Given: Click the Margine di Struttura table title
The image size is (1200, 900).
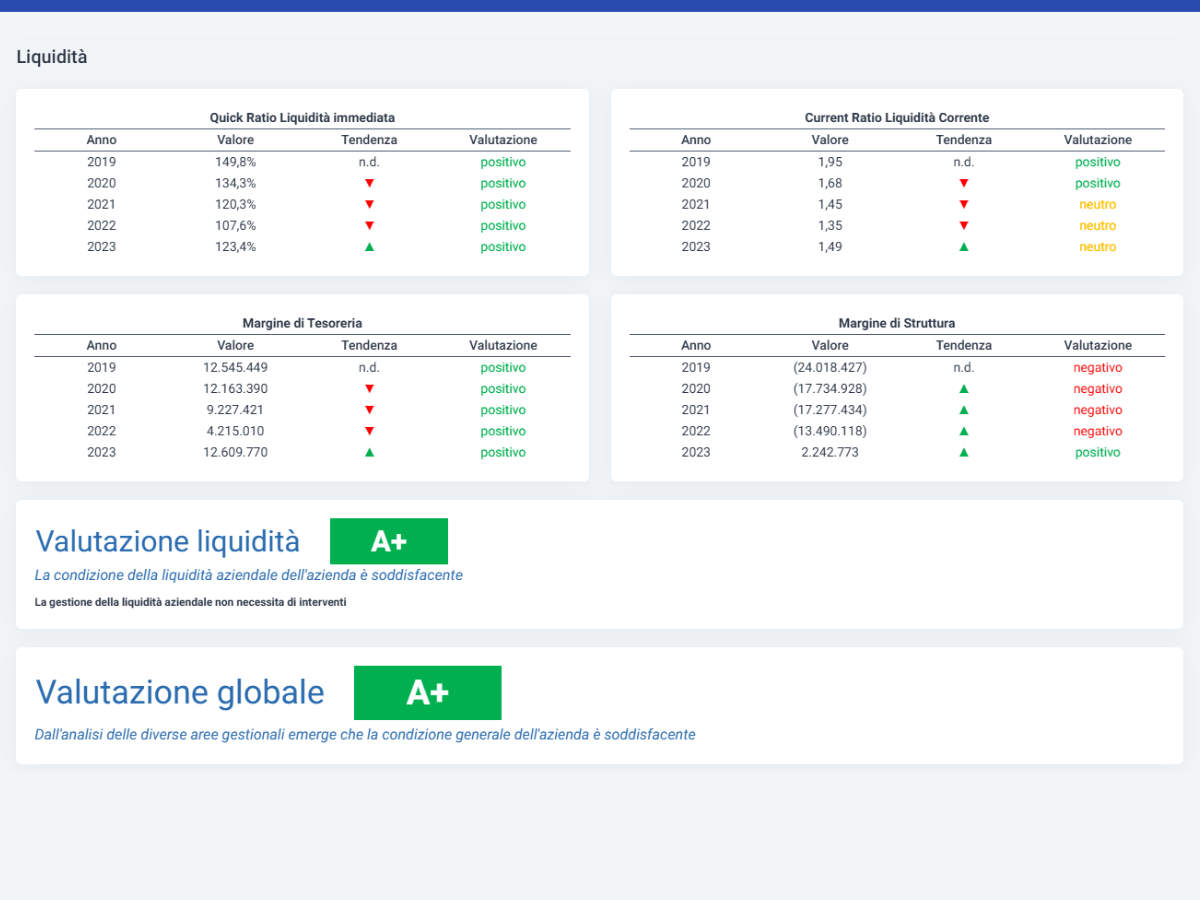Looking at the screenshot, I should 897,324.
